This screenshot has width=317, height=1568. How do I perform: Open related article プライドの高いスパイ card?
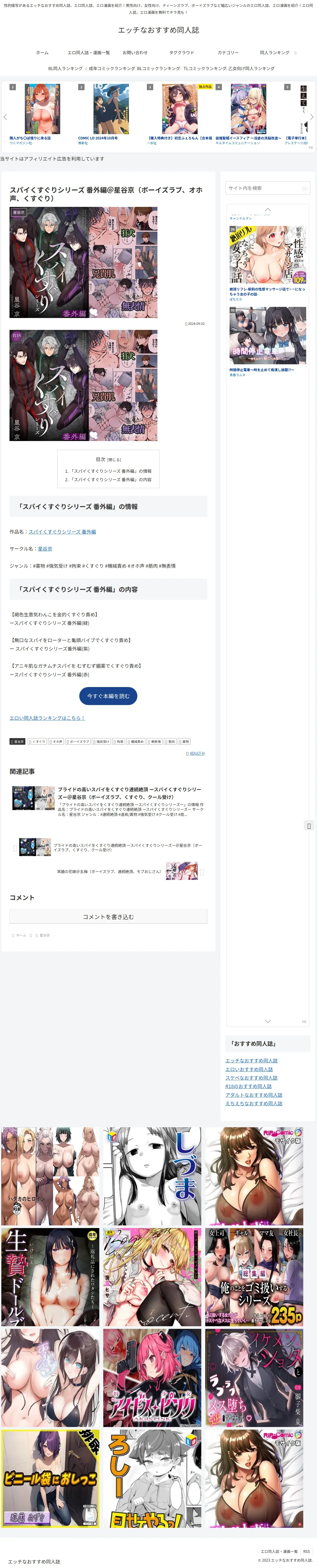tap(108, 801)
